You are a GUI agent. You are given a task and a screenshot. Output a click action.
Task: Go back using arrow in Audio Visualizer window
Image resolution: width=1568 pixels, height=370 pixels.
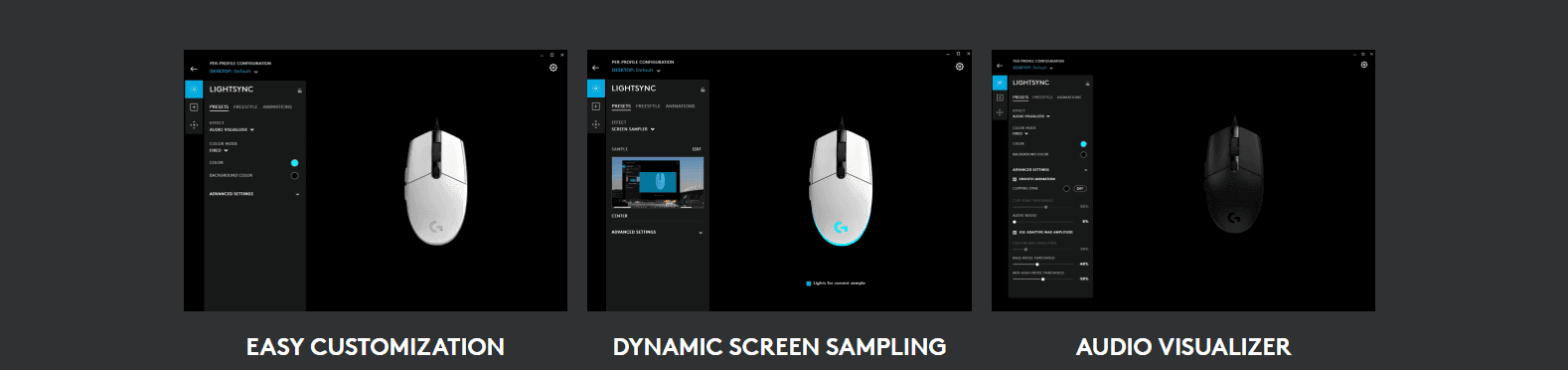pyautogui.click(x=1000, y=66)
